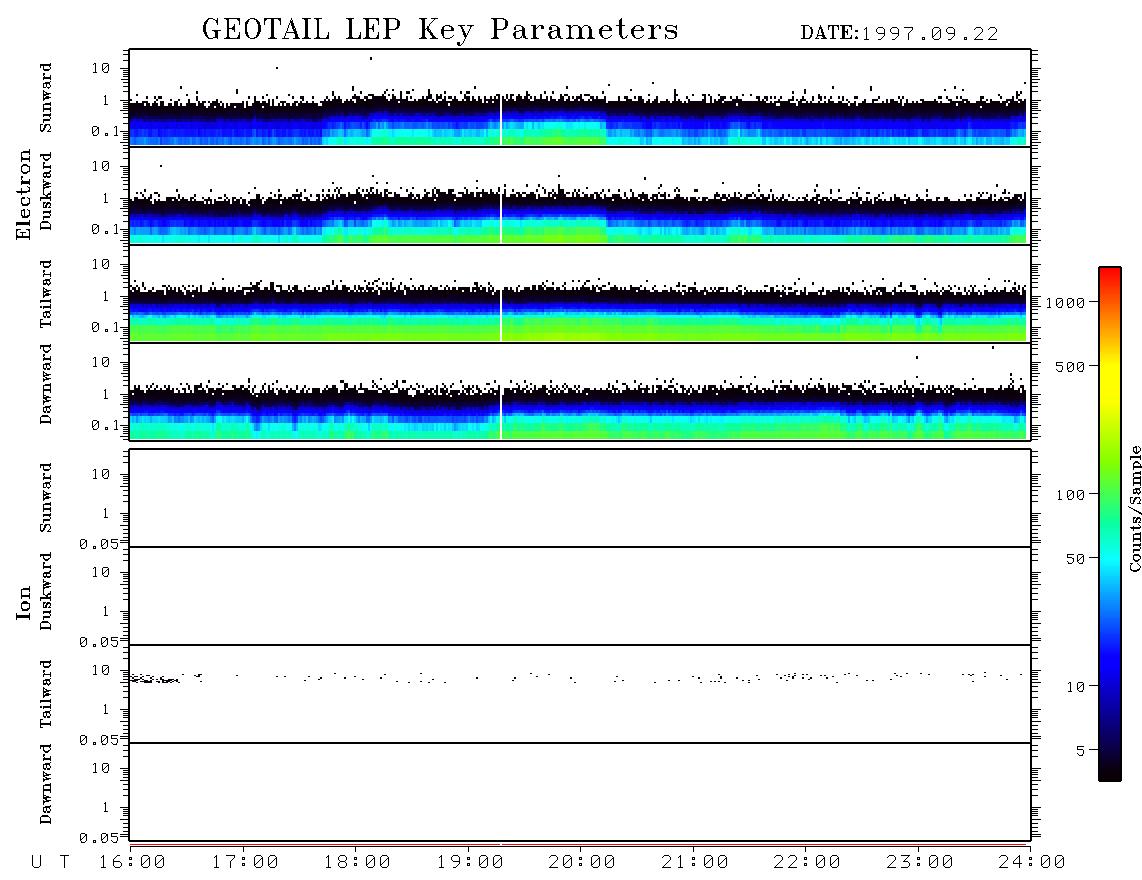Click the black bottom of the color bar
Viewport: 1142px width, 880px height.
(1110, 769)
